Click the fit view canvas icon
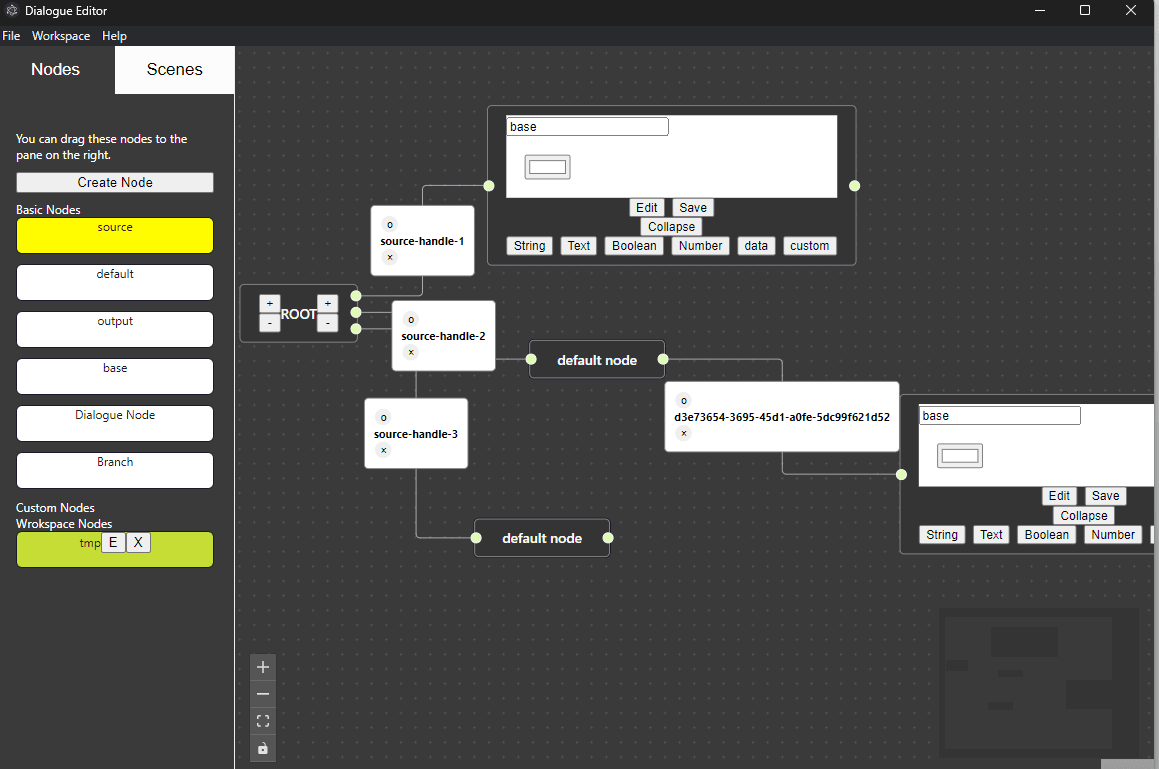Viewport: 1159px width, 769px height. click(263, 721)
